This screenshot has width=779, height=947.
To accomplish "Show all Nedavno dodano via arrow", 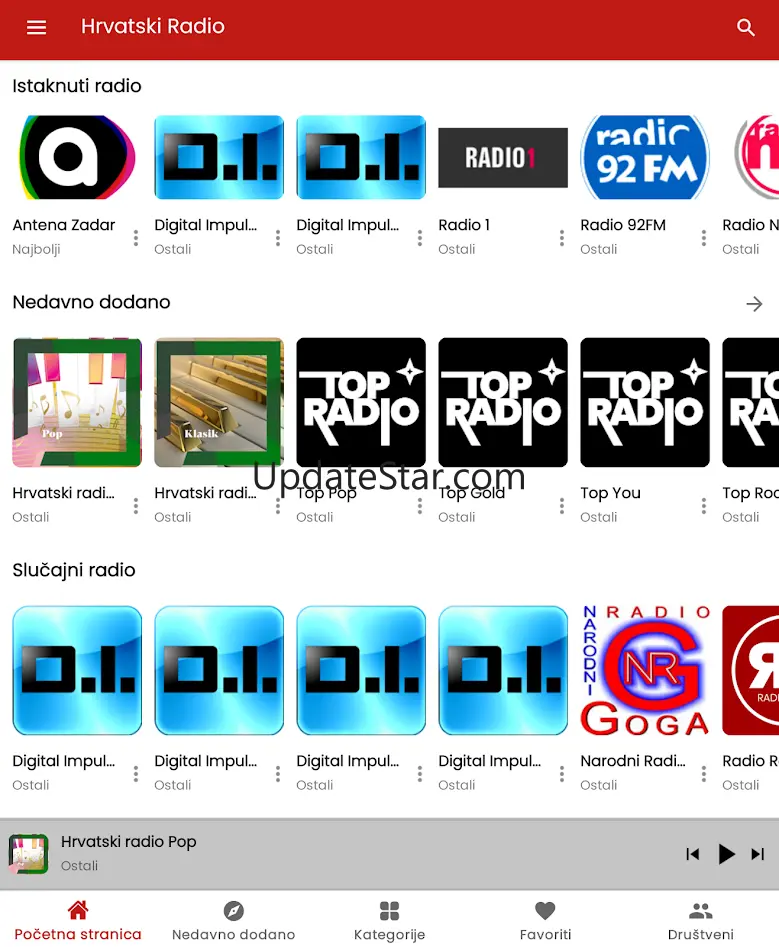I will [754, 304].
